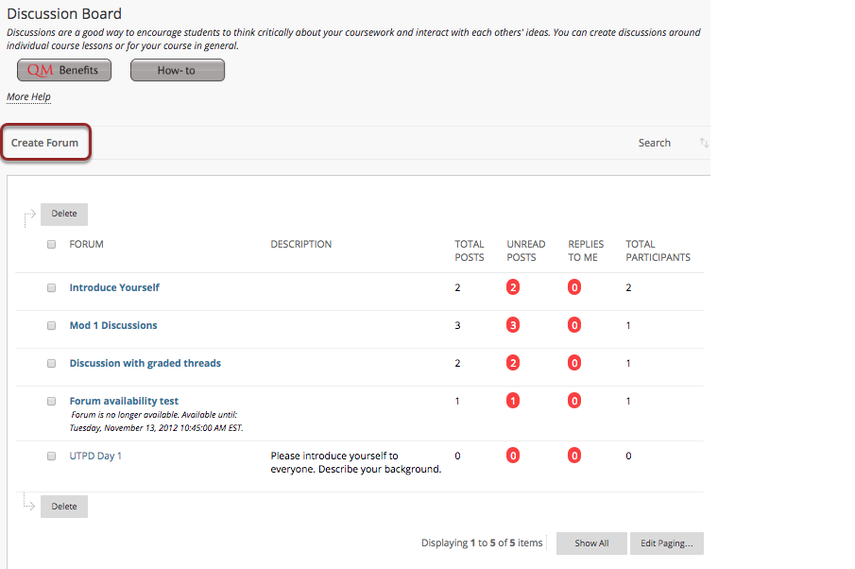Click the Displaying 1 to 5 items text
855x569 pixels.
(482, 543)
